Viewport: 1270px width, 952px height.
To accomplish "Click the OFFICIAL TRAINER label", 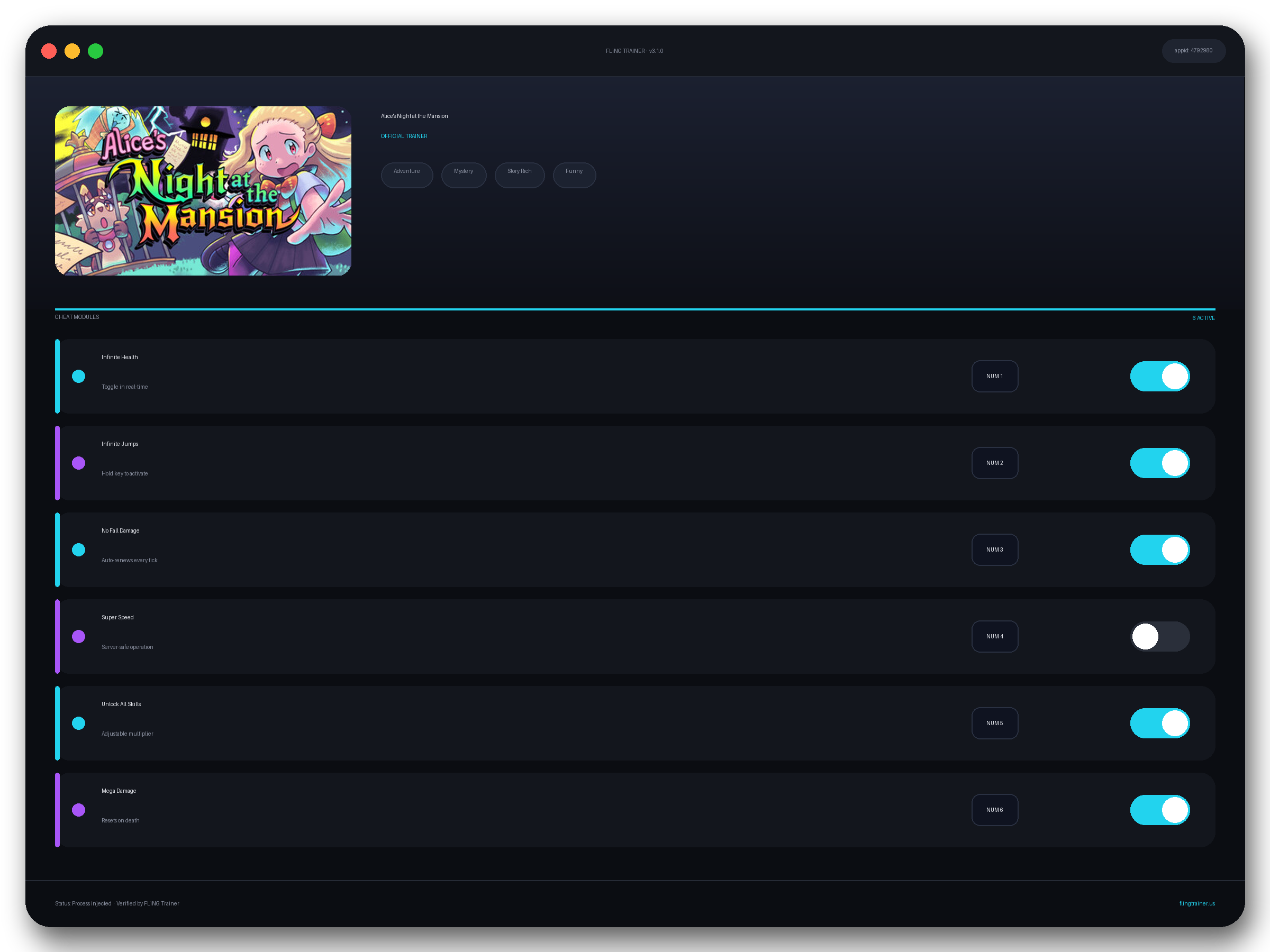I will [404, 136].
